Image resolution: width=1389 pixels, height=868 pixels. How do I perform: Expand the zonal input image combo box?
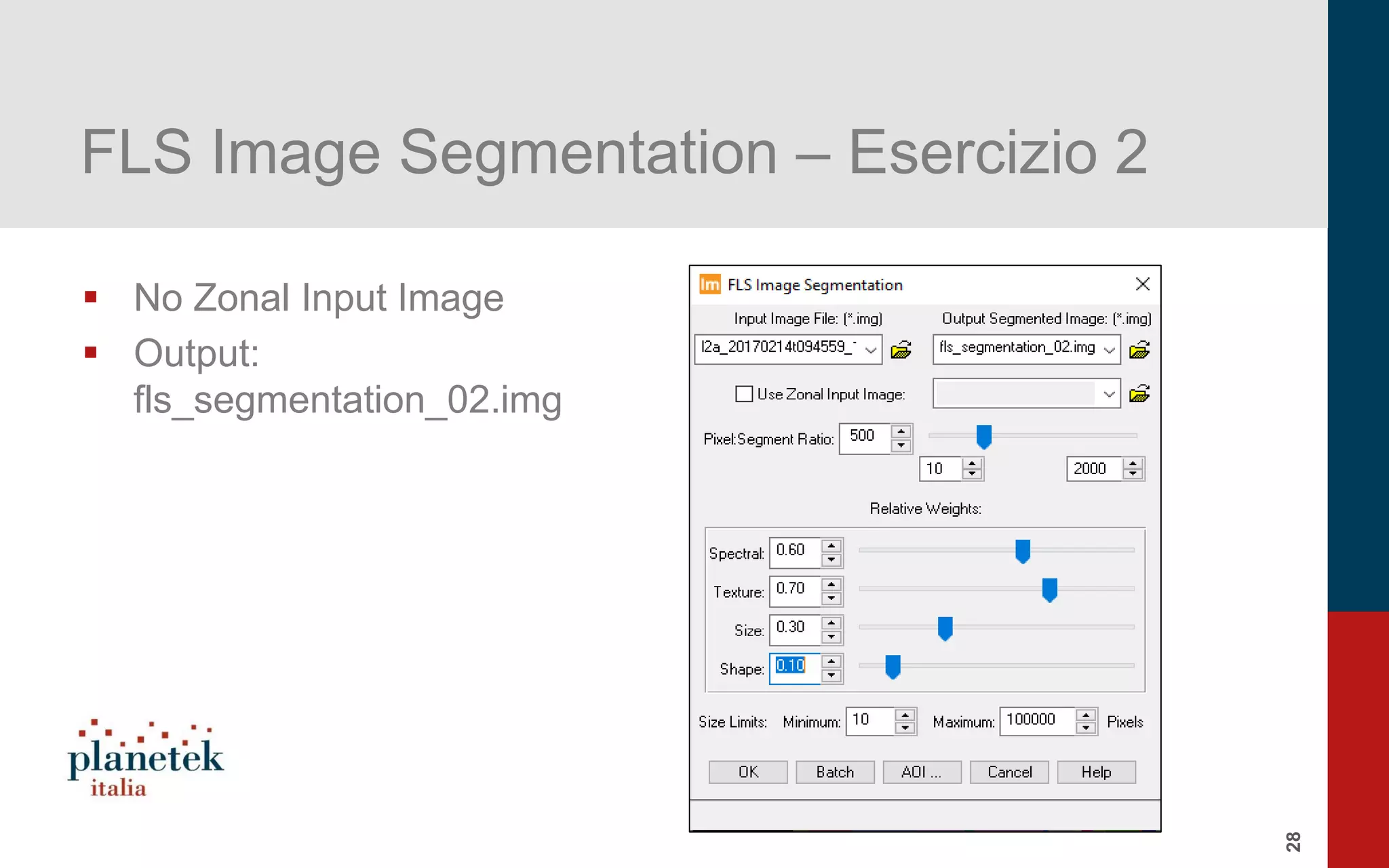[x=1110, y=394]
